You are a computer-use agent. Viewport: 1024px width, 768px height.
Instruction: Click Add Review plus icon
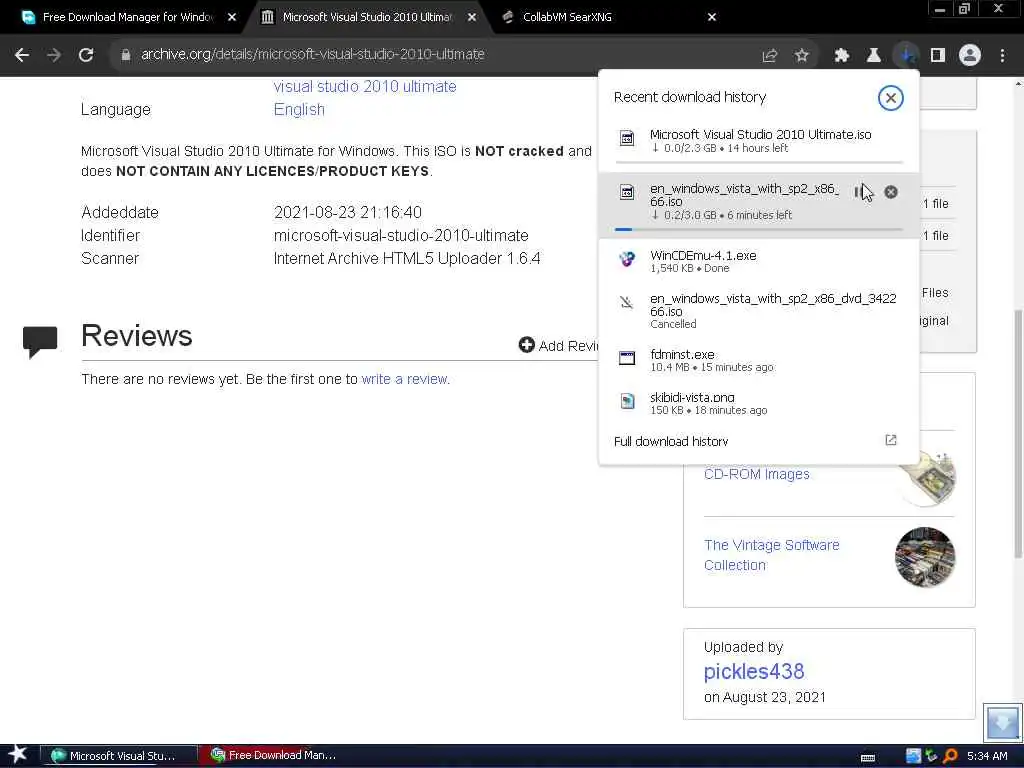pyautogui.click(x=526, y=345)
